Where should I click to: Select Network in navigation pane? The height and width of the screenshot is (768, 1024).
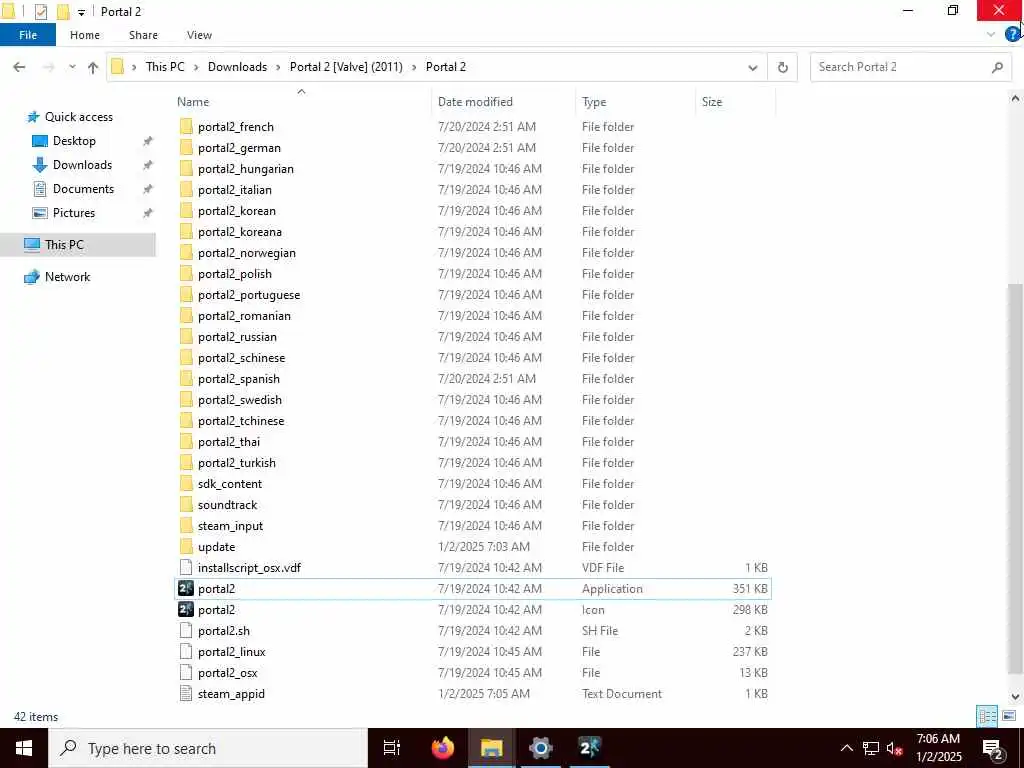coord(67,277)
